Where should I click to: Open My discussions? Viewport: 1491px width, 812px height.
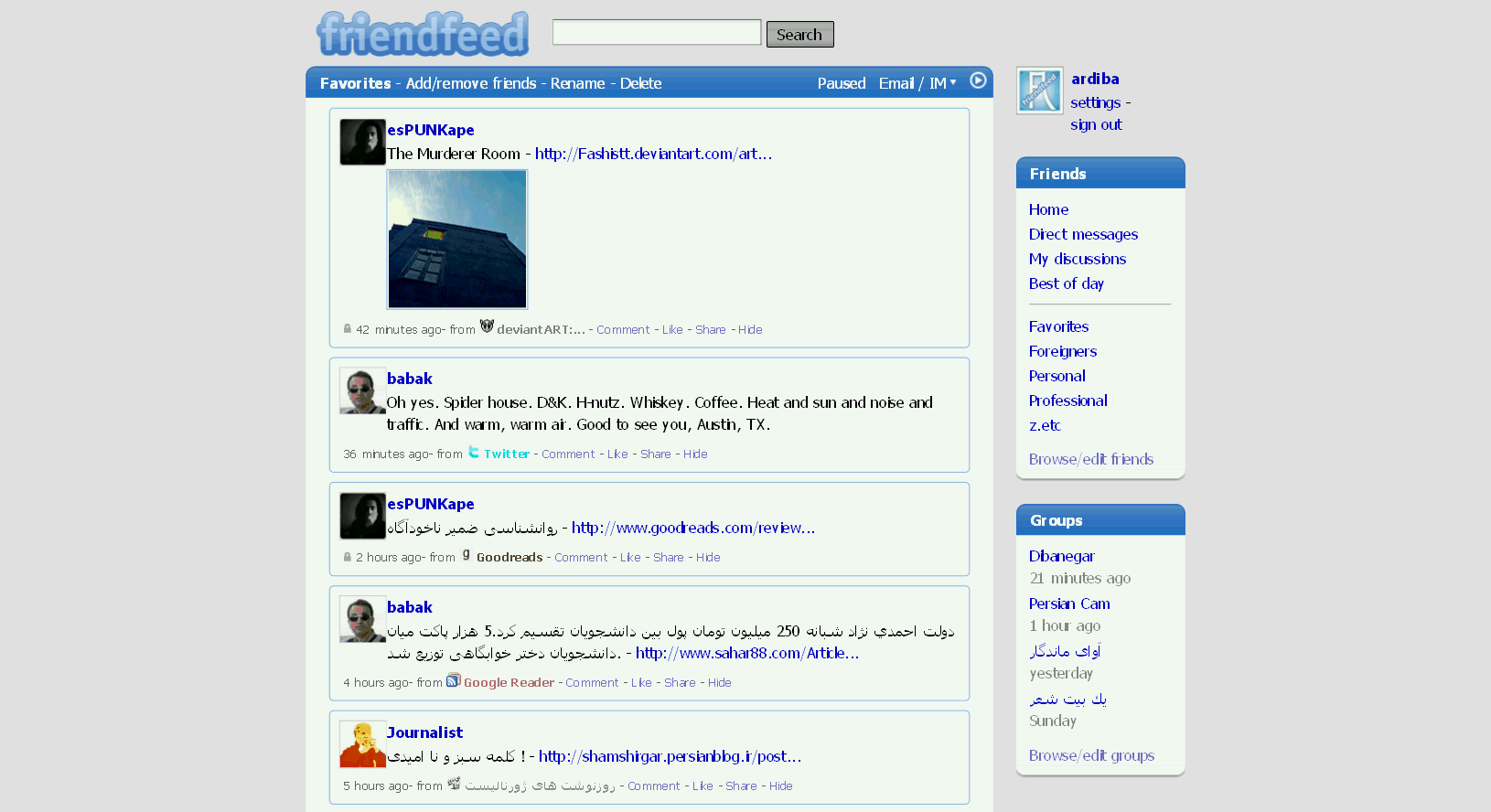(x=1077, y=259)
